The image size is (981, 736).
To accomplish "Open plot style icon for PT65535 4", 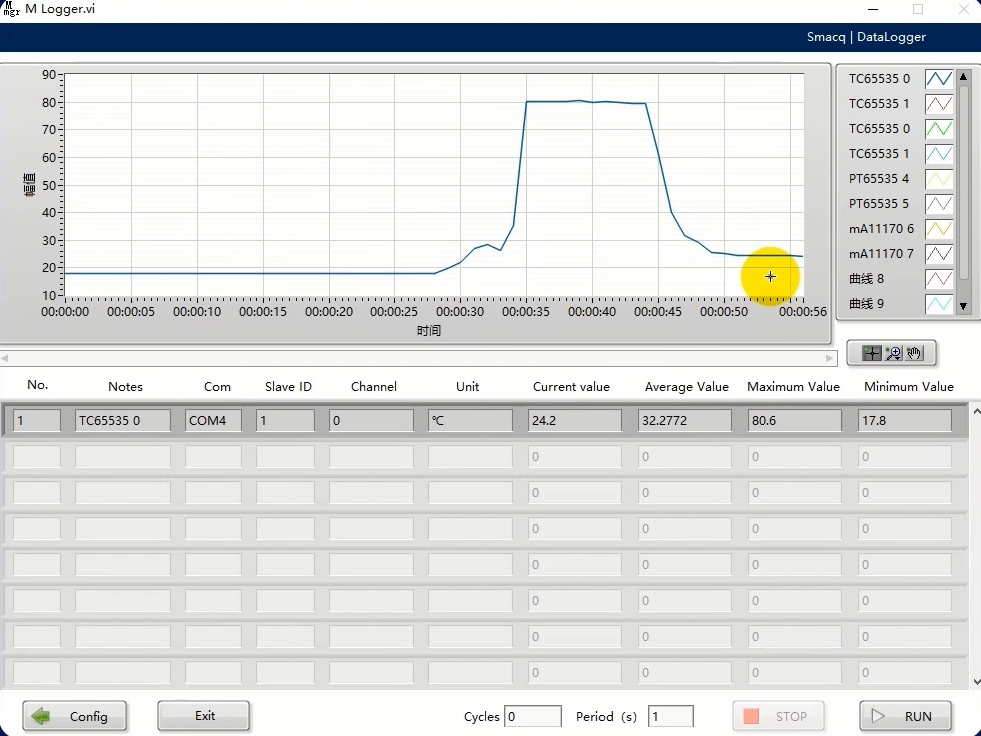I will pyautogui.click(x=938, y=179).
